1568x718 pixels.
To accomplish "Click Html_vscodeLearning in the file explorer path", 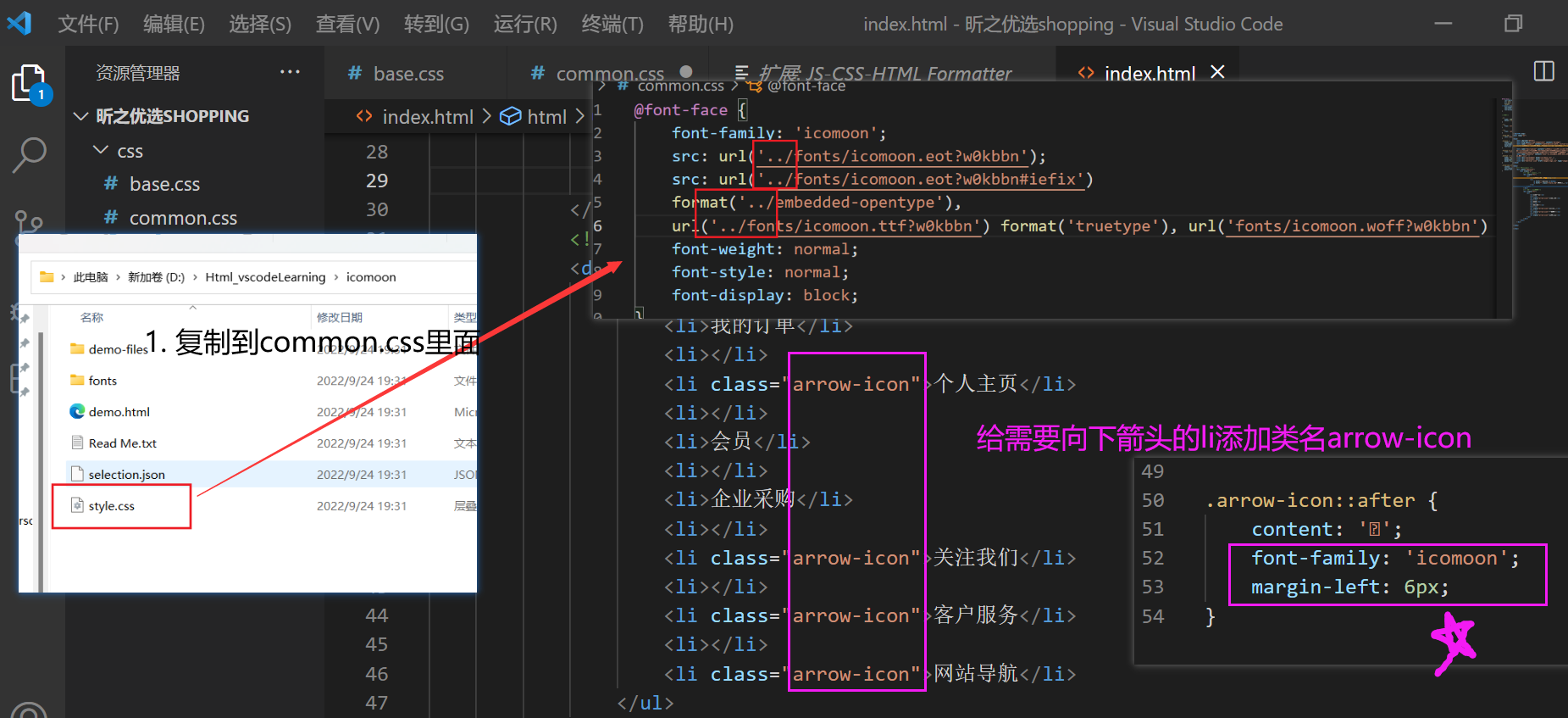I will click(265, 277).
